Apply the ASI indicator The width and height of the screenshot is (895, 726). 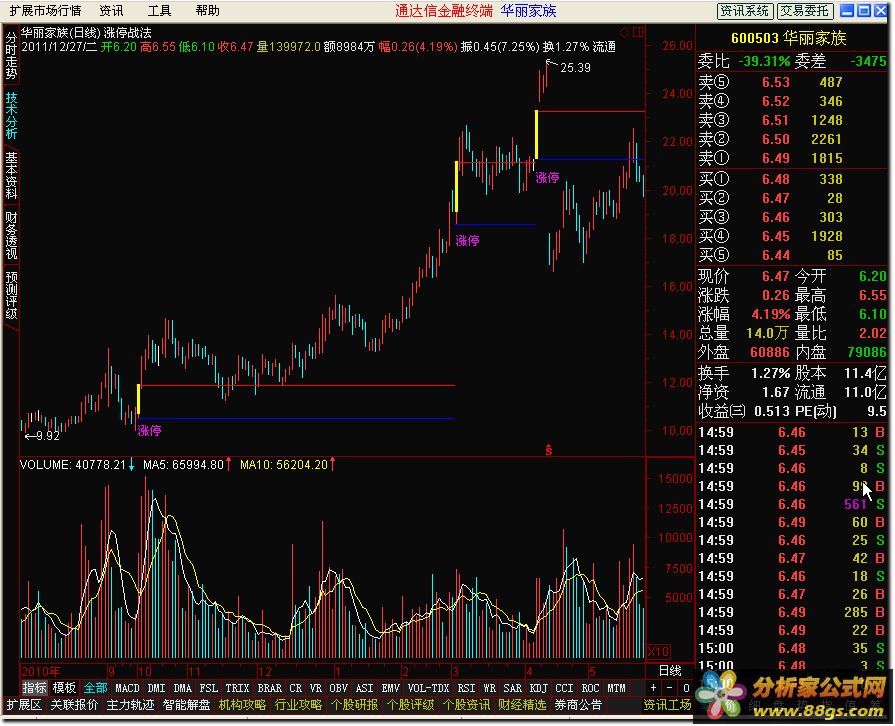[364, 688]
